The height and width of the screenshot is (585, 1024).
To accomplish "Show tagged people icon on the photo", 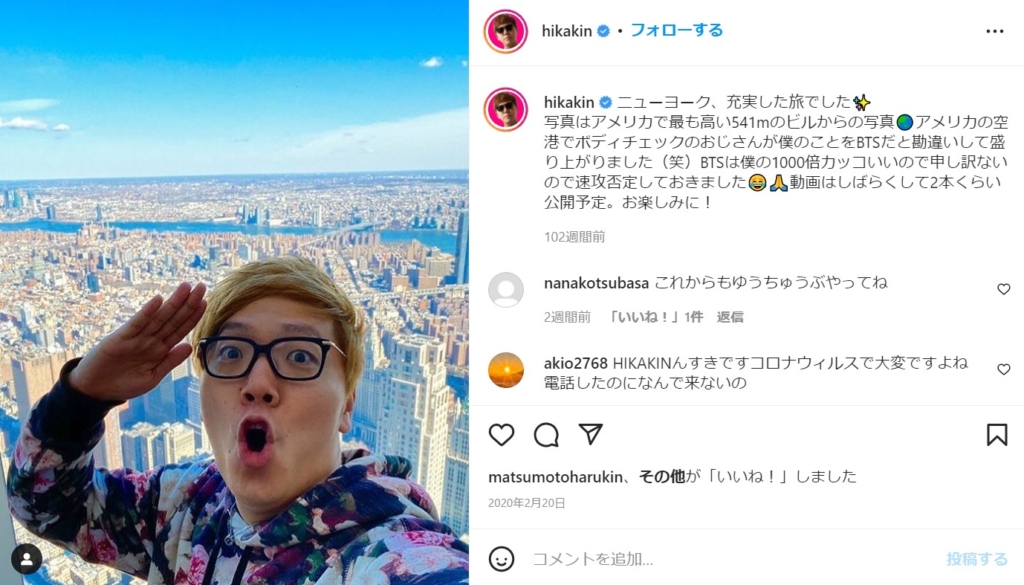I will click(27, 559).
